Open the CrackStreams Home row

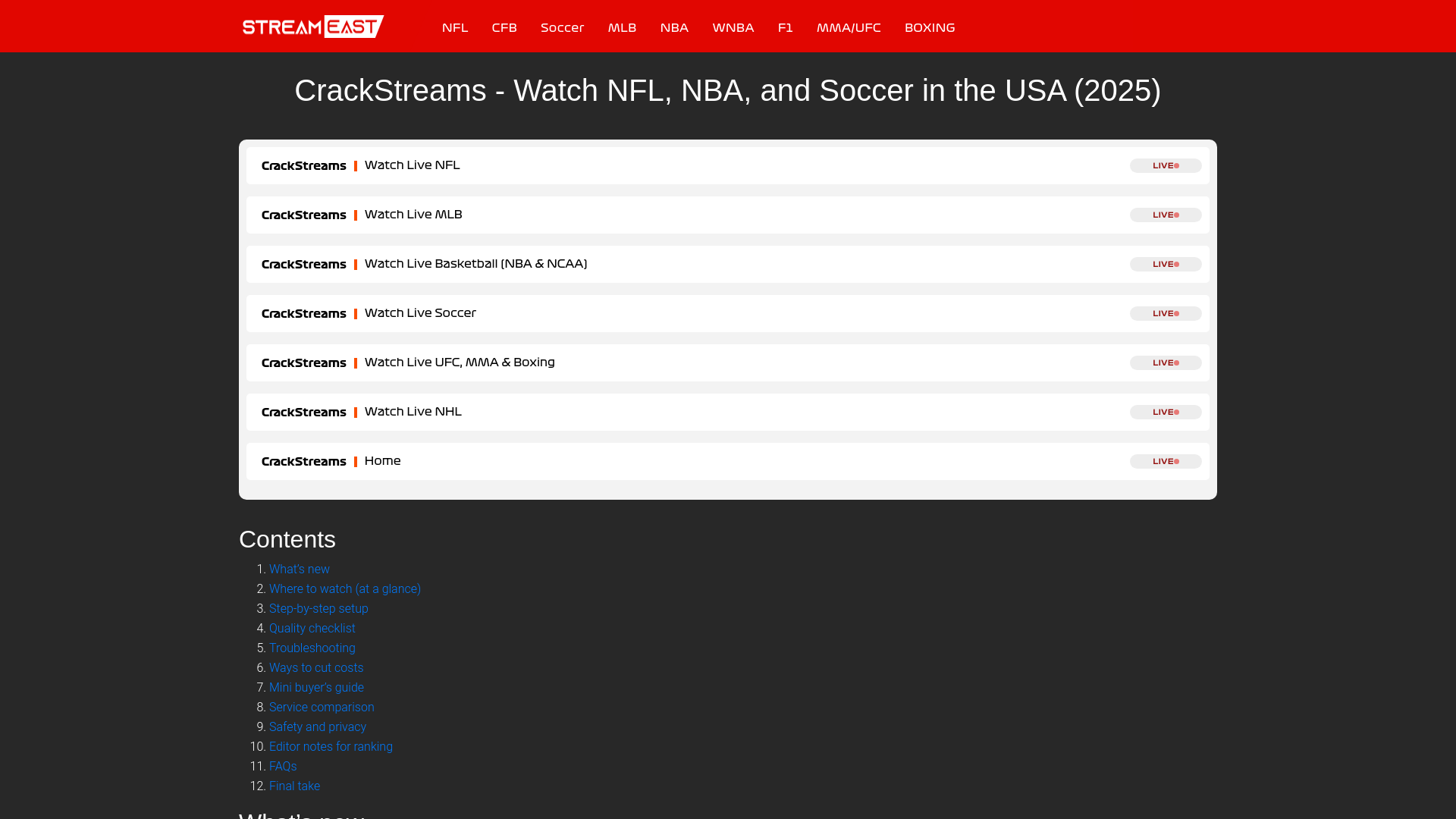pyautogui.click(x=728, y=461)
